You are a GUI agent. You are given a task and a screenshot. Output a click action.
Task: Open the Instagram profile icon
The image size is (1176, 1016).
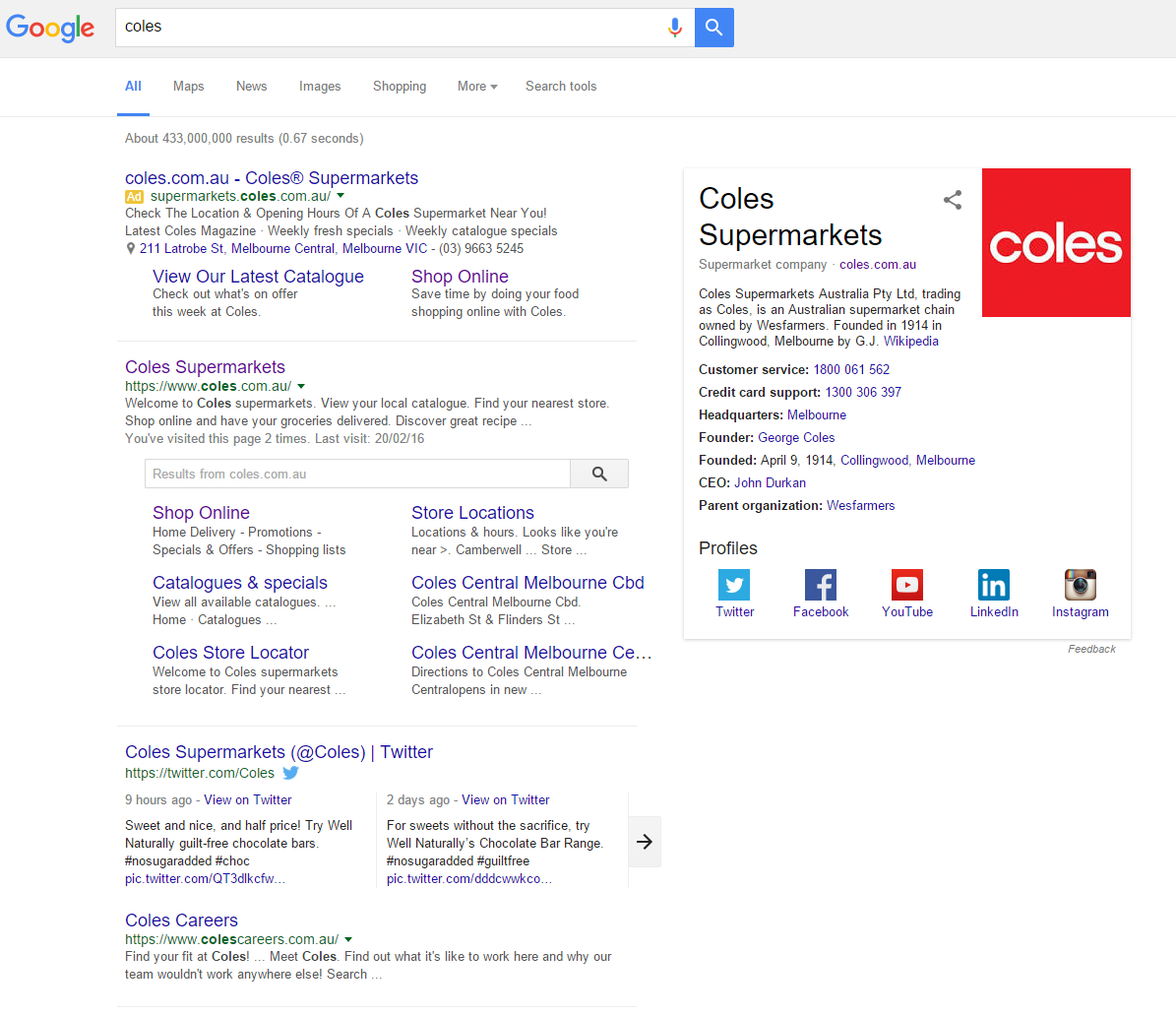1080,585
